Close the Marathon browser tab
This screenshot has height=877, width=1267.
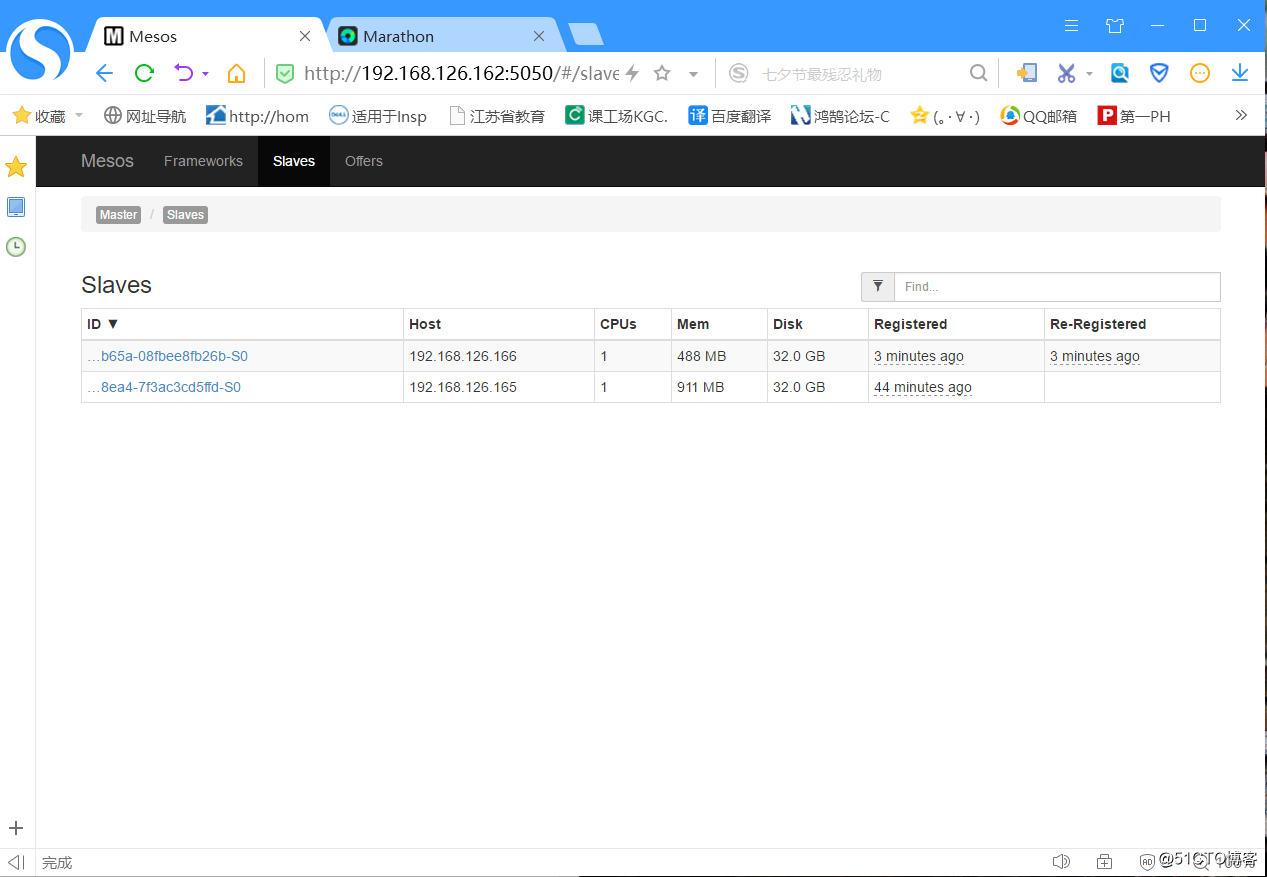(x=538, y=36)
